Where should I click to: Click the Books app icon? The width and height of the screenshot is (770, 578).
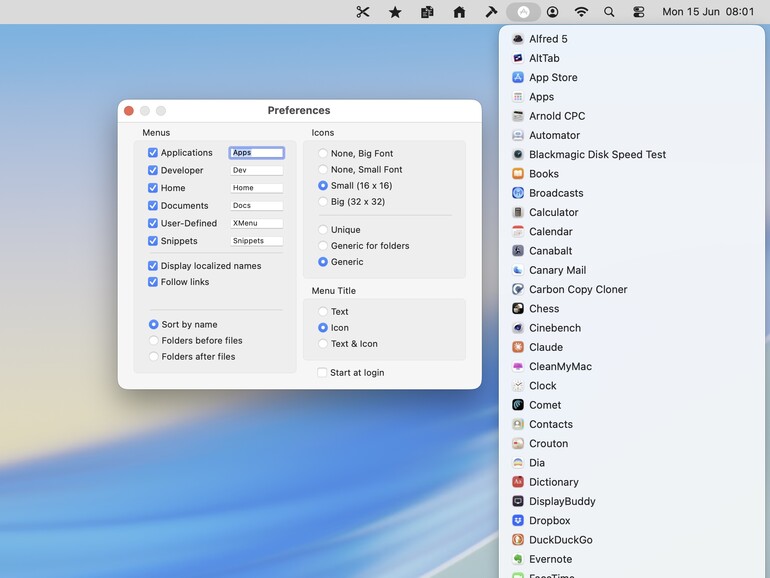click(518, 173)
